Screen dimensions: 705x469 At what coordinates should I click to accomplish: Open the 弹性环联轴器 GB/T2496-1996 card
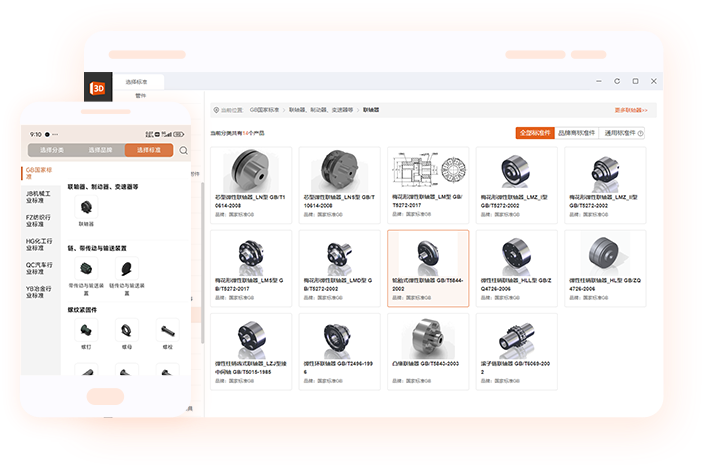[x=339, y=352]
